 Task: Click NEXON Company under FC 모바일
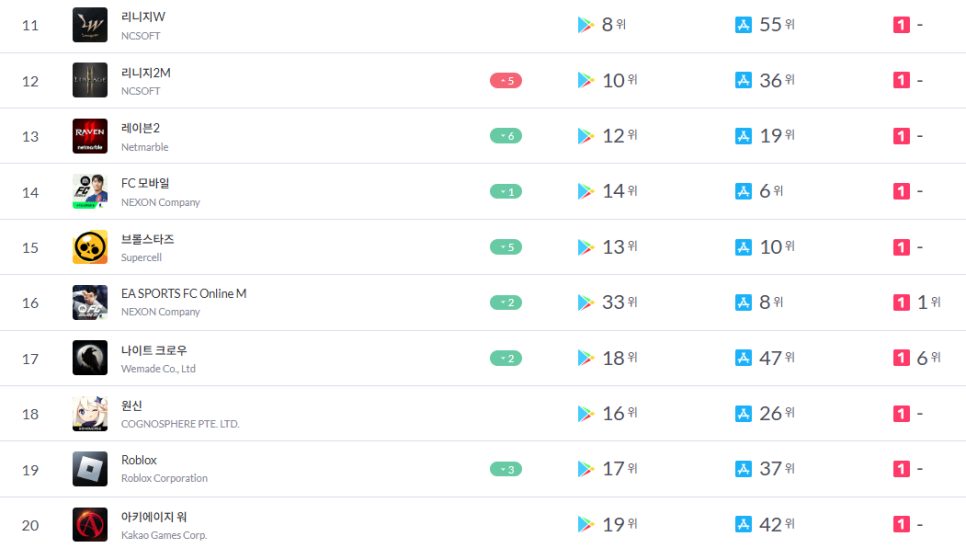pos(161,202)
